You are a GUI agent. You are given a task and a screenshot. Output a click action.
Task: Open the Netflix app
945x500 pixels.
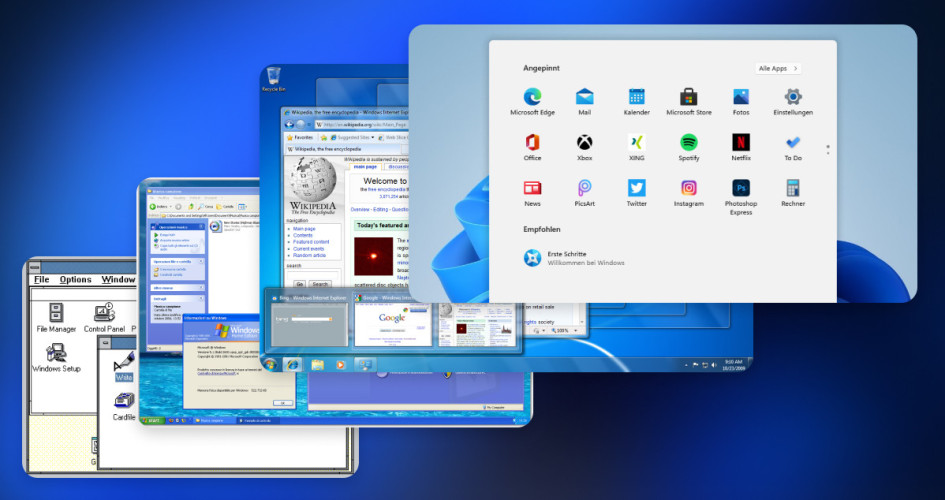[x=741, y=148]
